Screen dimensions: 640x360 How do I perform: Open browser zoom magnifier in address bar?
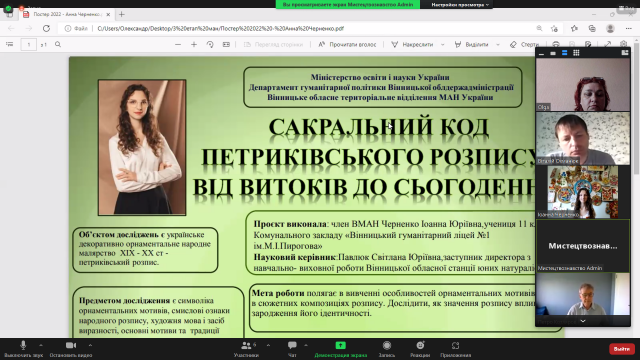point(539,28)
